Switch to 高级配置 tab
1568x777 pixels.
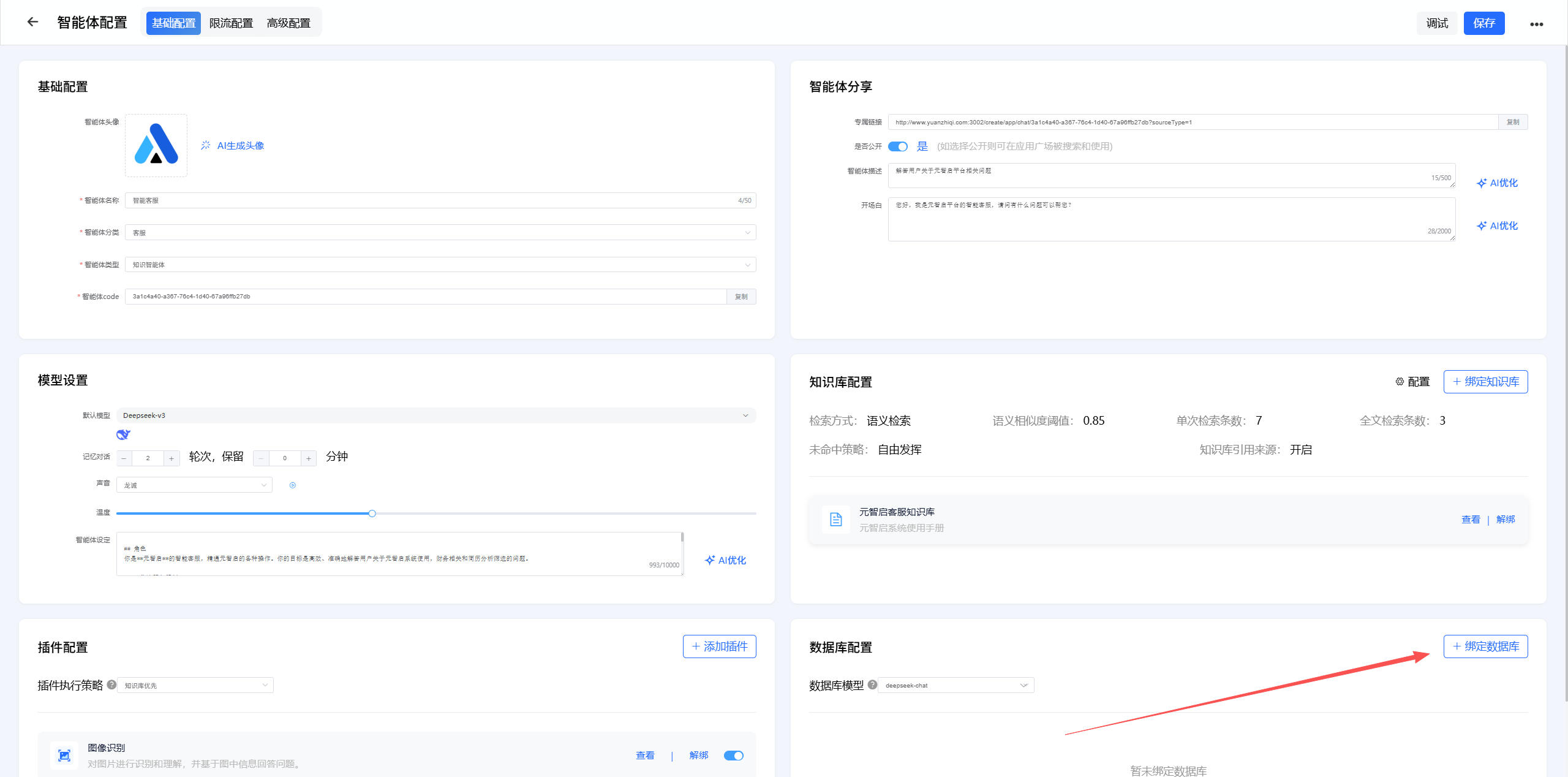288,23
